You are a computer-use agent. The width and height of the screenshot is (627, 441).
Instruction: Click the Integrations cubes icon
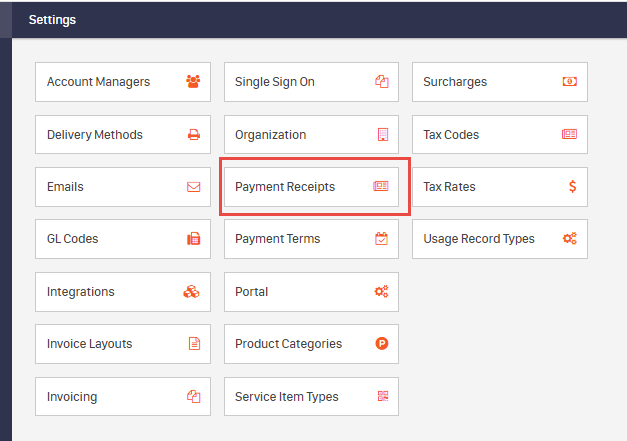[192, 292]
